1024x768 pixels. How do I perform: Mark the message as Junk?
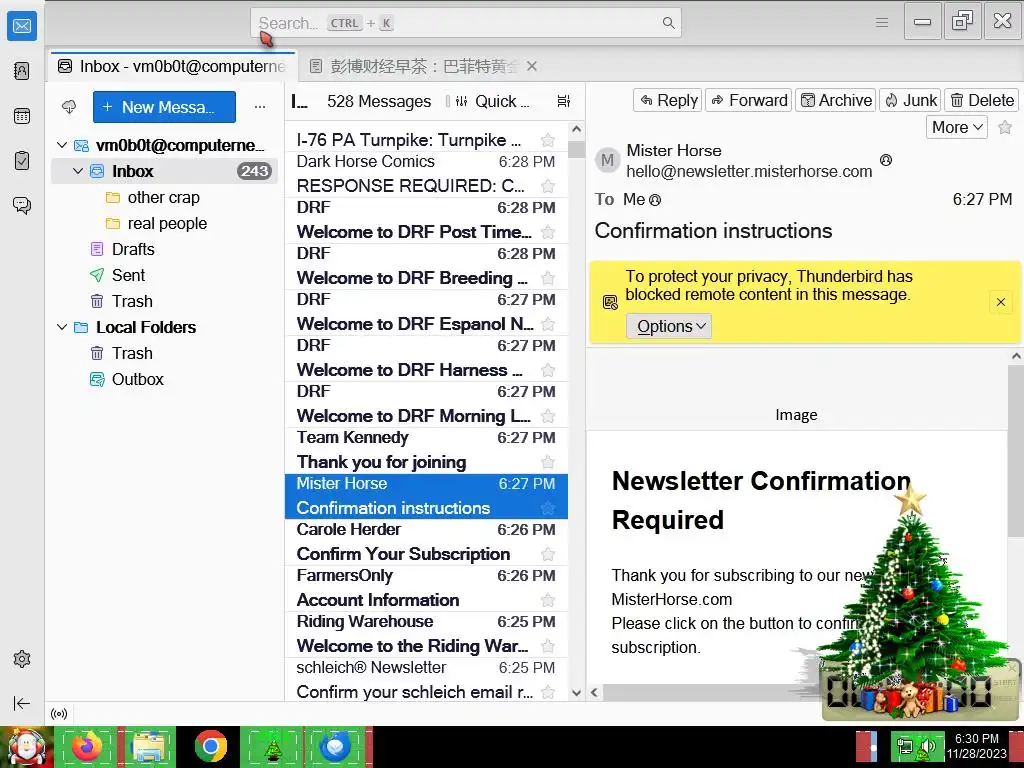point(910,101)
